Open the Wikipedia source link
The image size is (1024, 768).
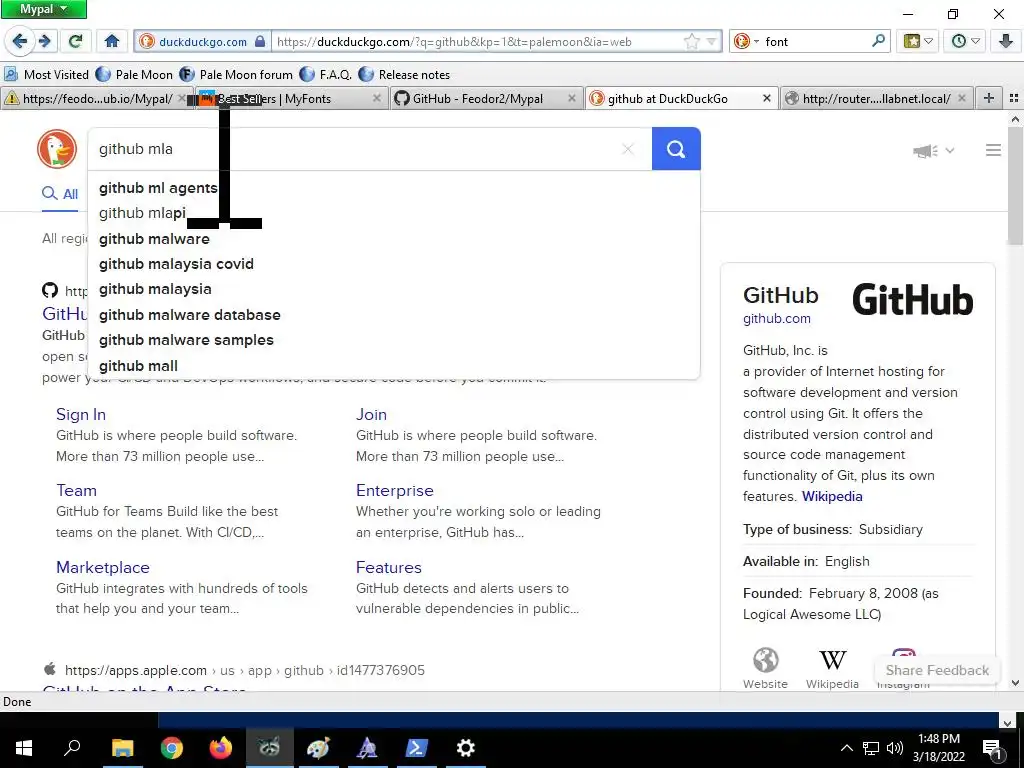click(832, 496)
